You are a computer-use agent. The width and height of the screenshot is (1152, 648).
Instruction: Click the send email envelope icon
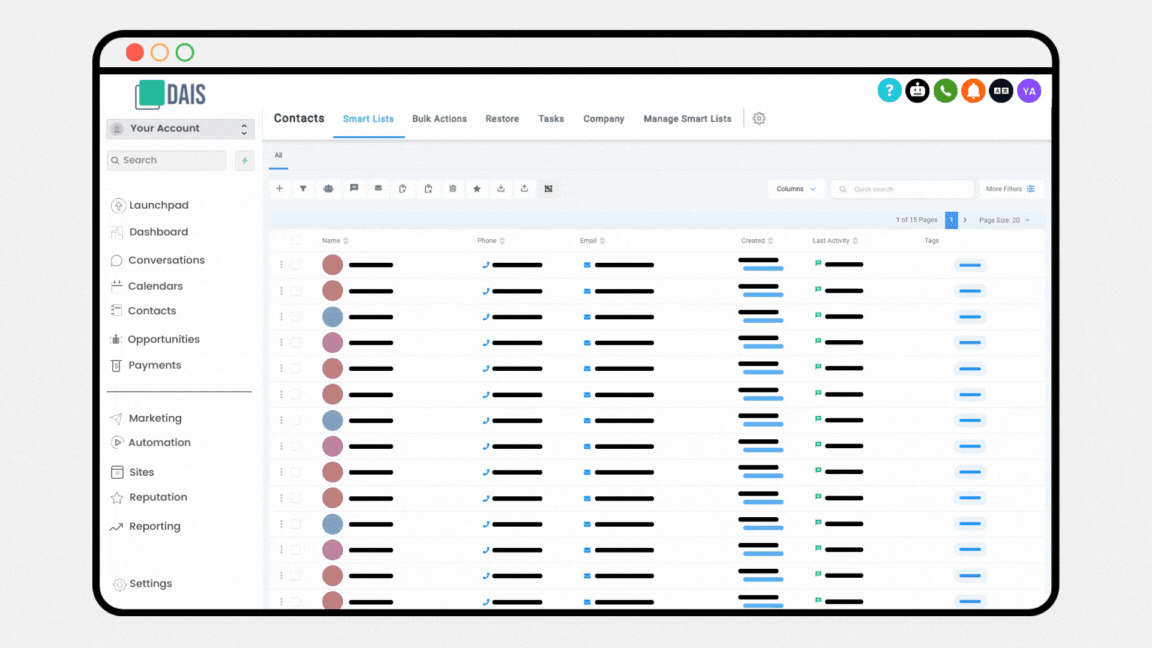(x=378, y=189)
